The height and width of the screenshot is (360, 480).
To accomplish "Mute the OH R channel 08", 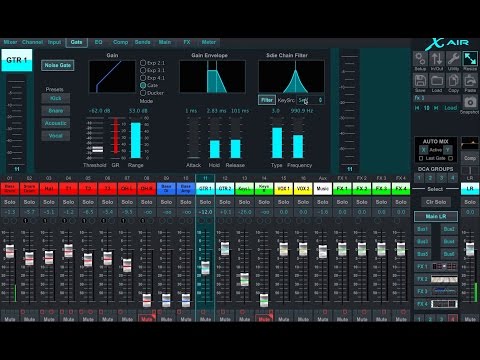I will [x=147, y=319].
